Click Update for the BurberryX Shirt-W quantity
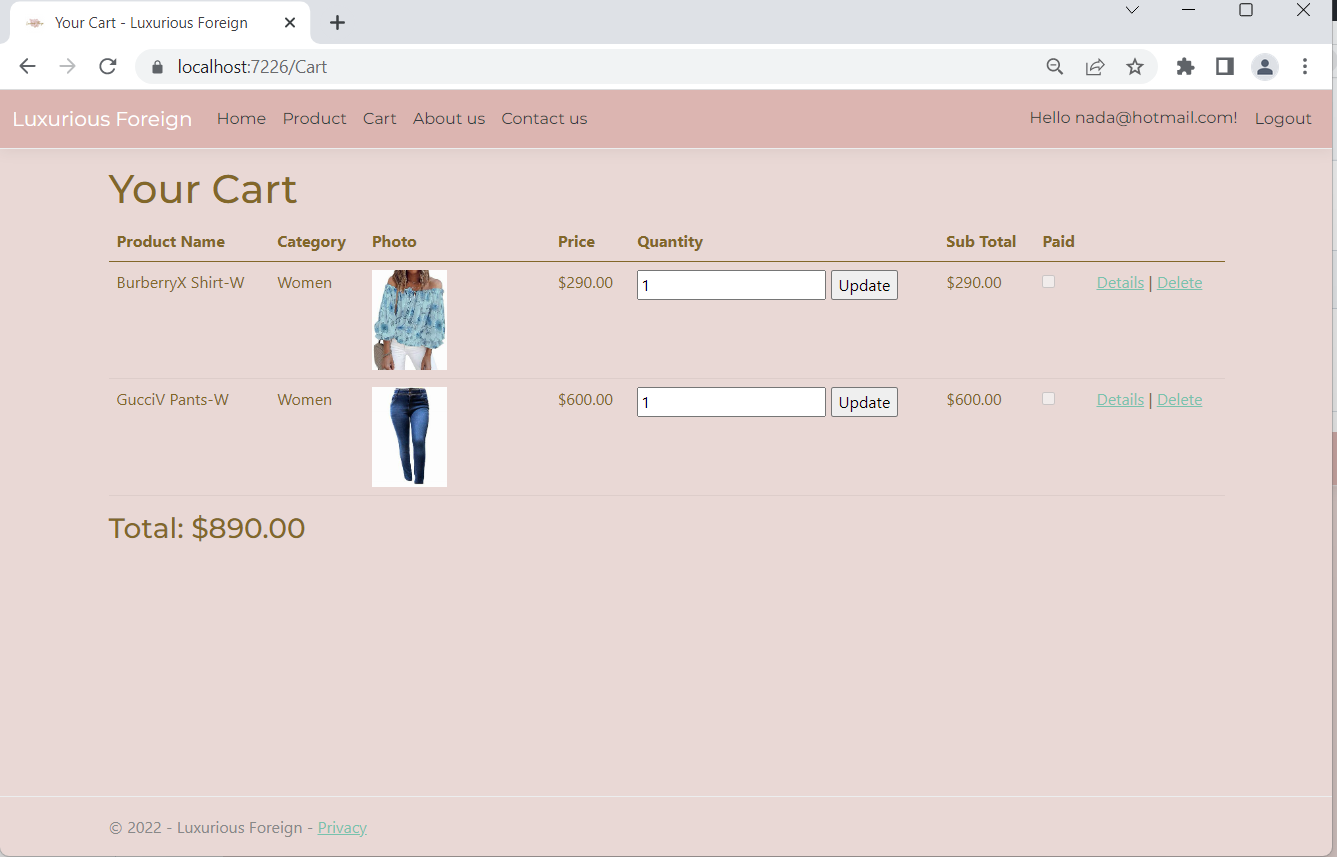 tap(863, 285)
